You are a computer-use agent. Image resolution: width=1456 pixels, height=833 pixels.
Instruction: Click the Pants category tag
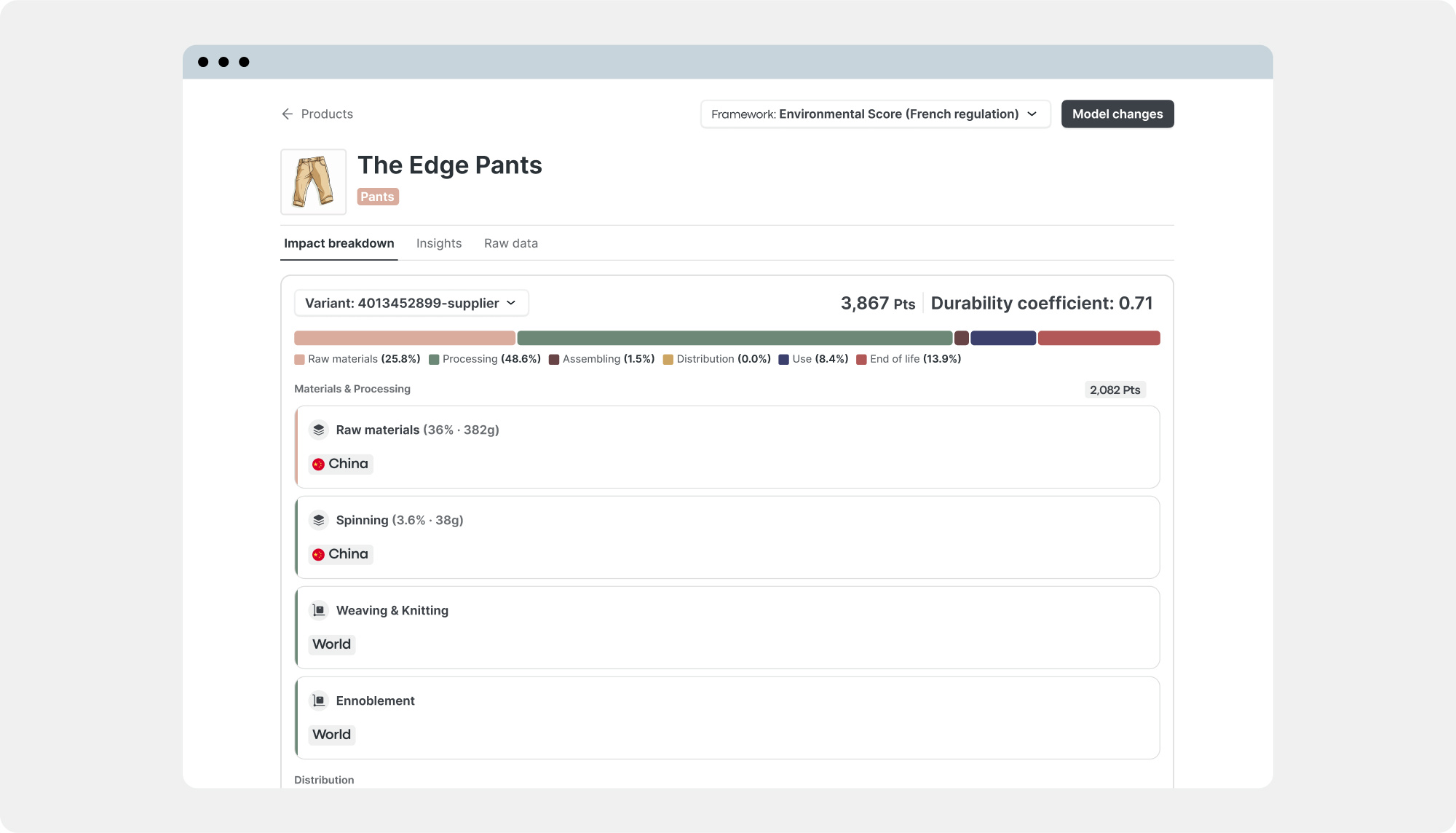pos(377,197)
